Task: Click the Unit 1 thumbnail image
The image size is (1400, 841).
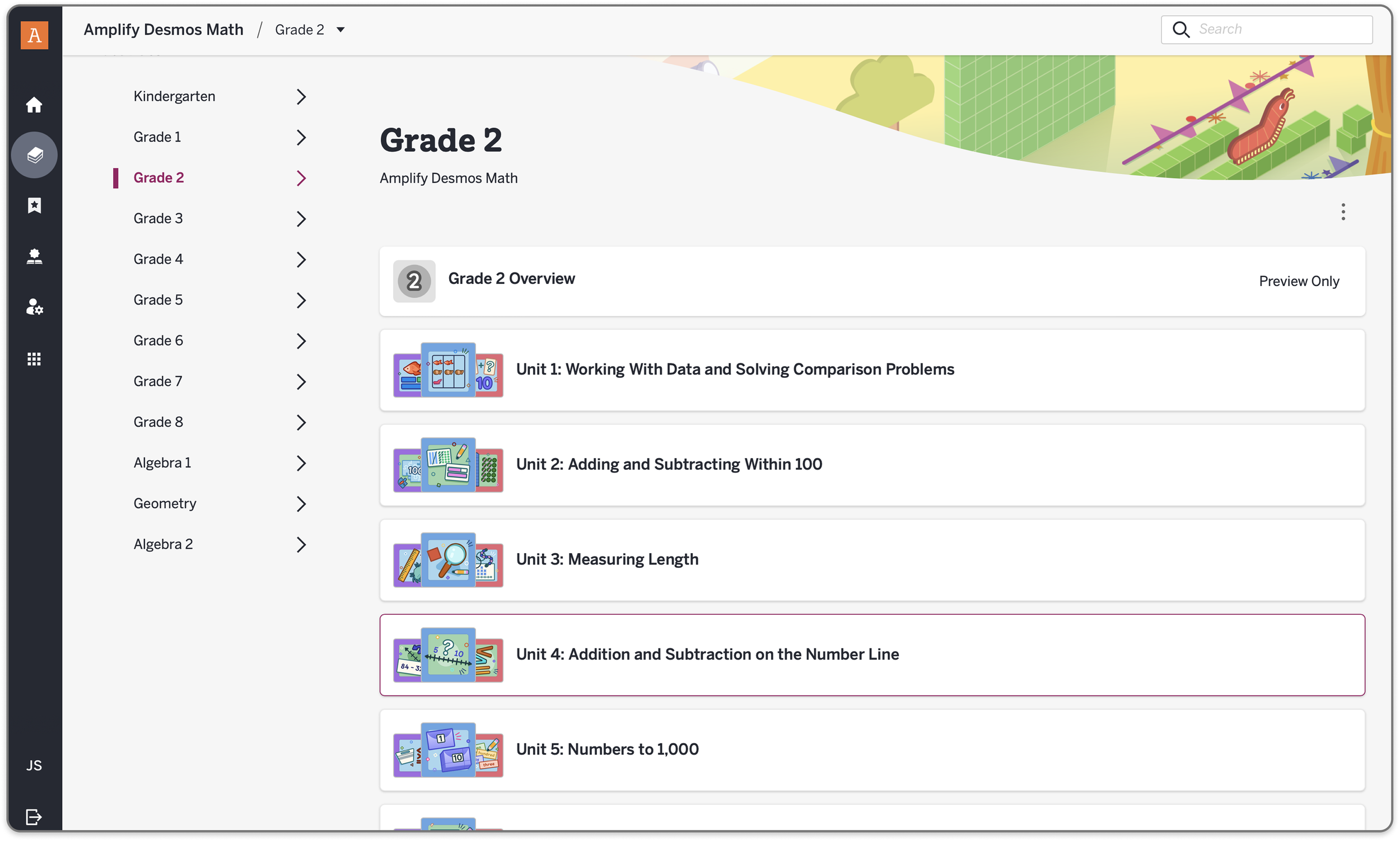Action: click(449, 370)
